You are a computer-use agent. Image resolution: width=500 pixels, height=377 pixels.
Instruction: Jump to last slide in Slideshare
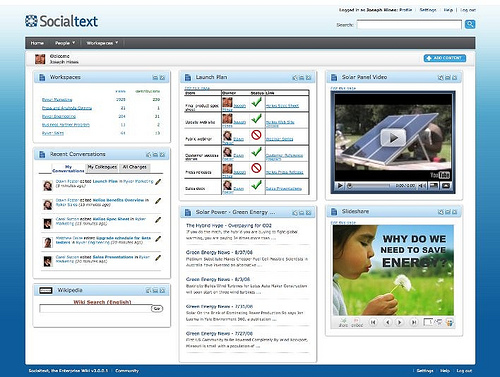[x=414, y=322]
